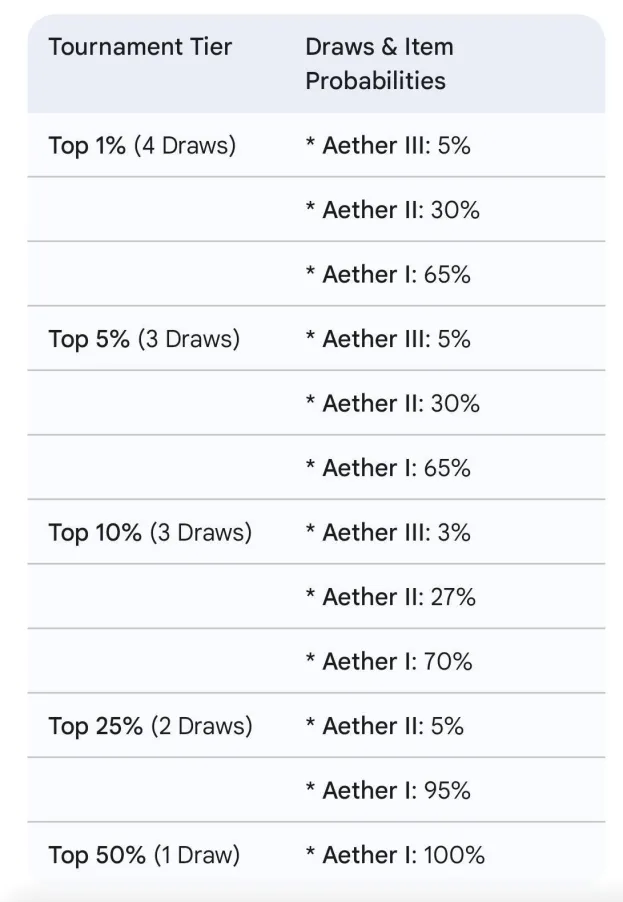Click the Draws & Item Probabilities header

[379, 63]
